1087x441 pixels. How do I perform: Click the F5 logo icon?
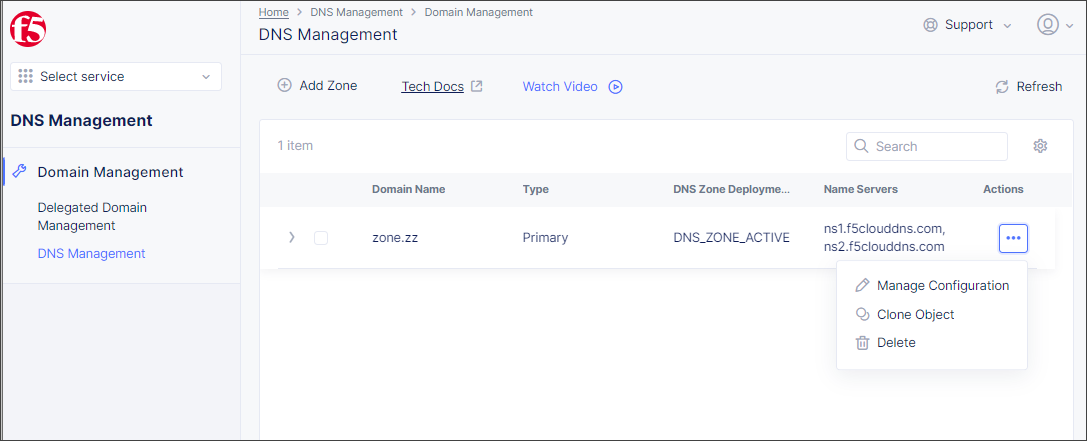point(28,30)
